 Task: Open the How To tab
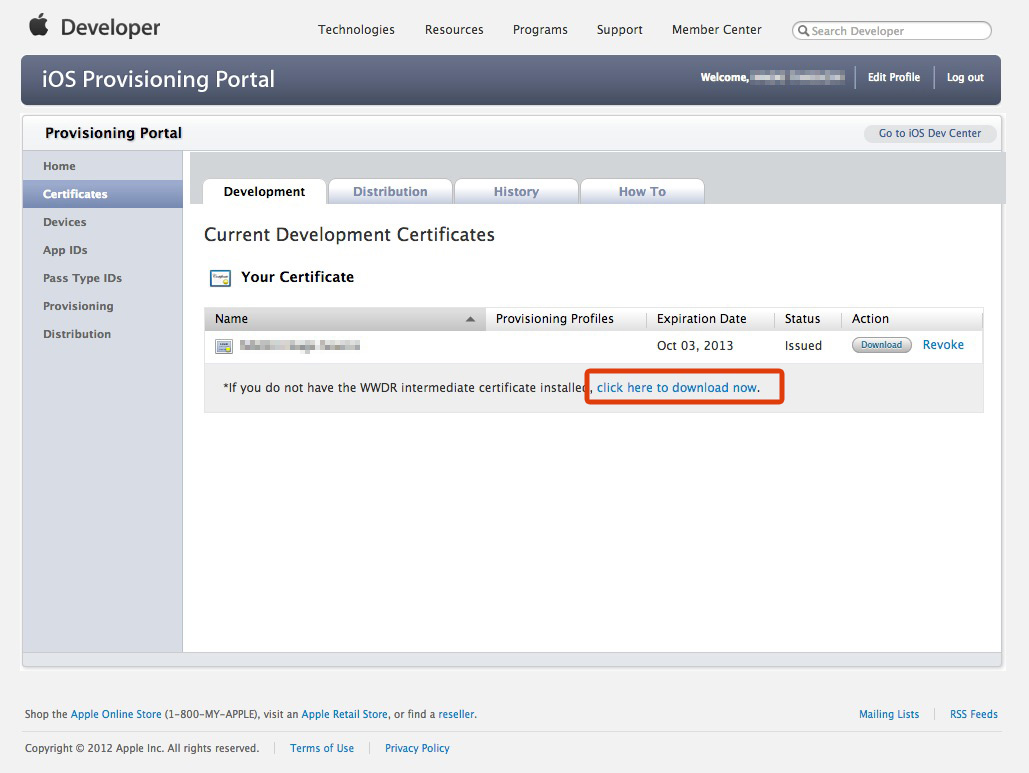(642, 192)
